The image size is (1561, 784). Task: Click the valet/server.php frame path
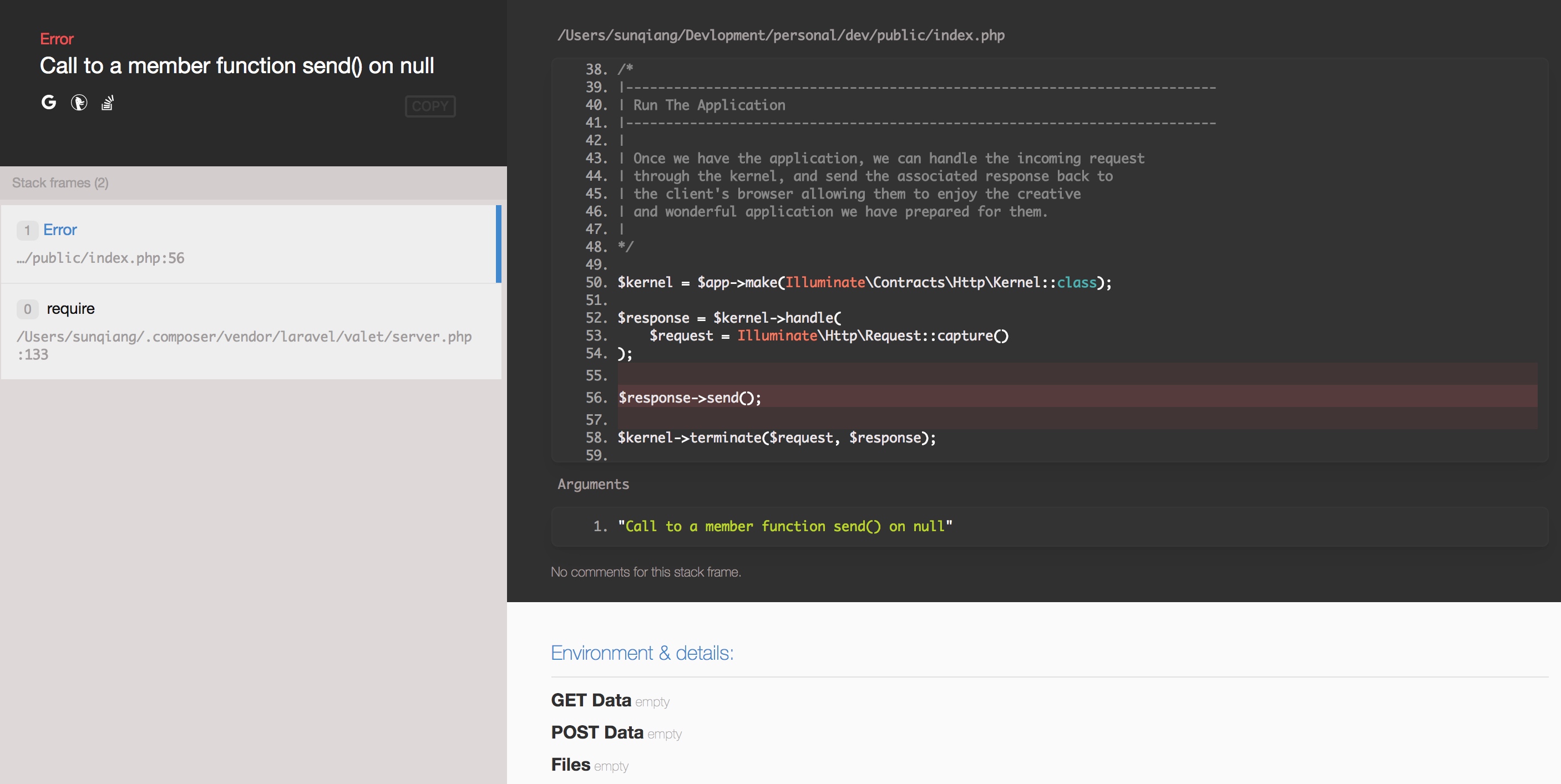[244, 345]
